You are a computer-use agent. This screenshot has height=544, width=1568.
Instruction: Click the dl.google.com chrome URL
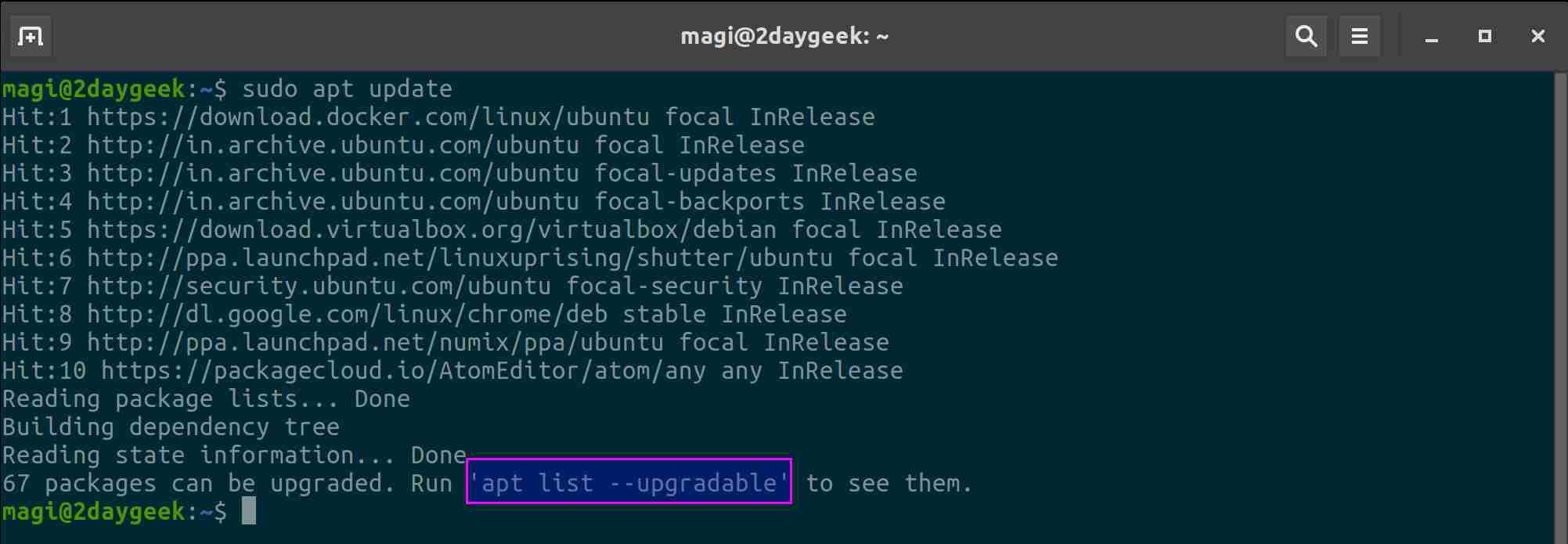pos(347,315)
